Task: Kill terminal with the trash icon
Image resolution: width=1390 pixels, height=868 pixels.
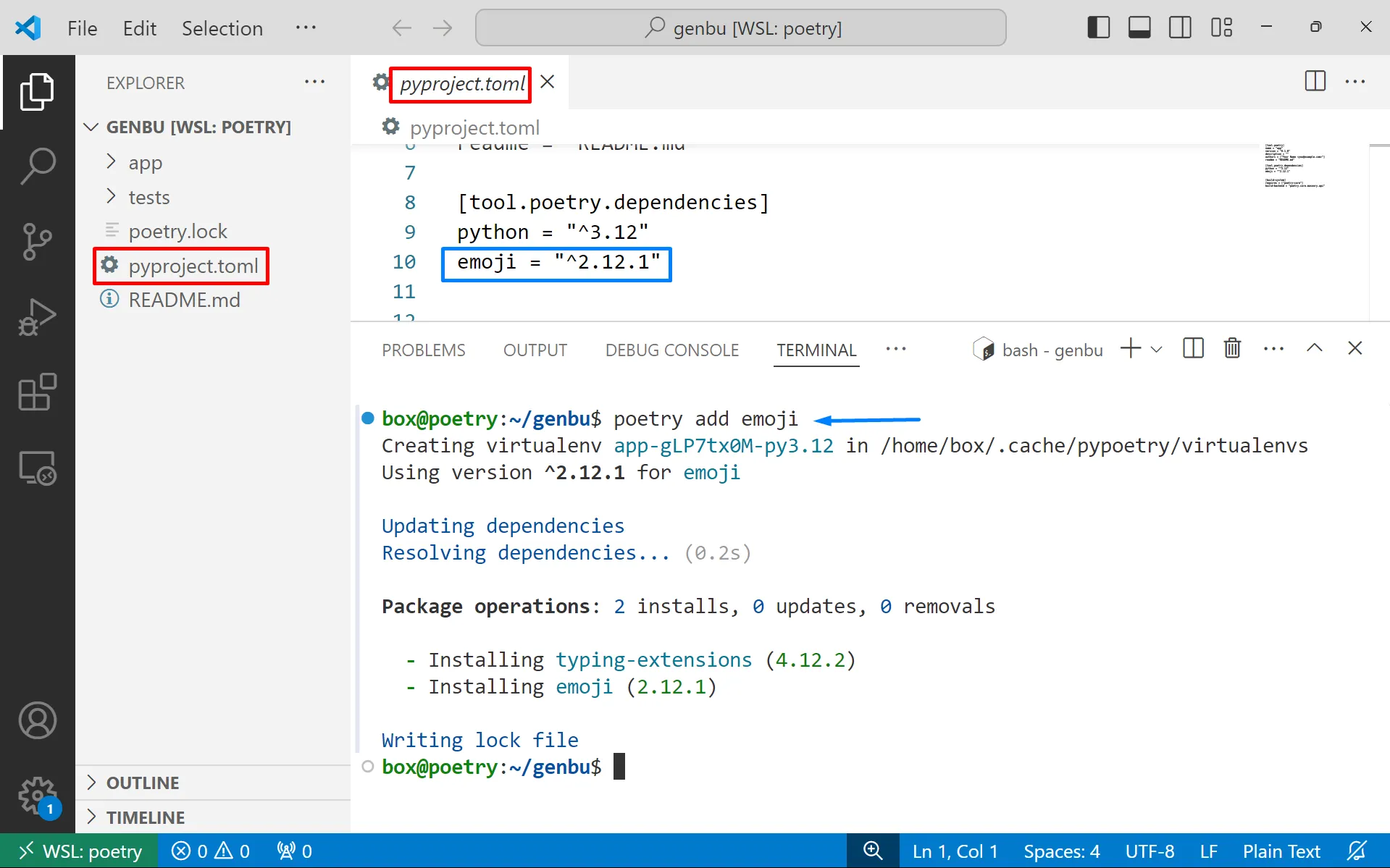Action: click(1232, 349)
